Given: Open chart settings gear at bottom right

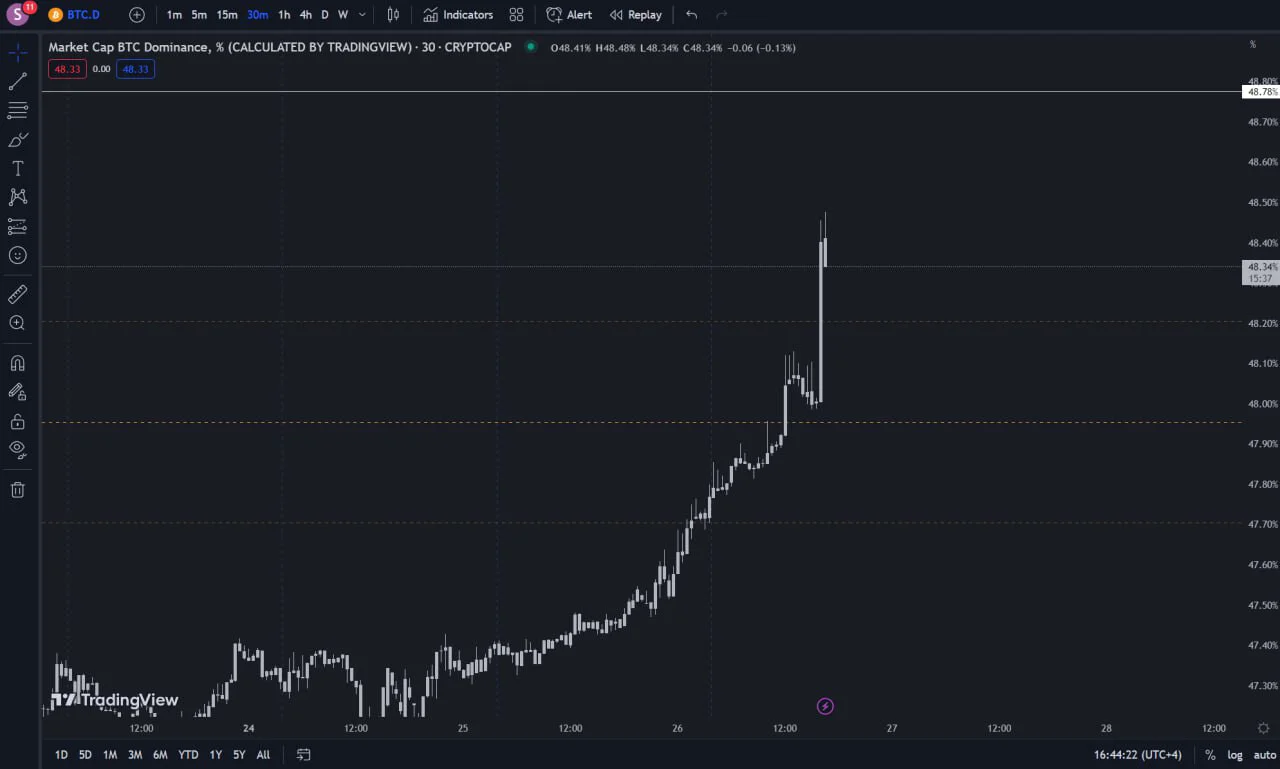Looking at the screenshot, I should (x=1264, y=728).
